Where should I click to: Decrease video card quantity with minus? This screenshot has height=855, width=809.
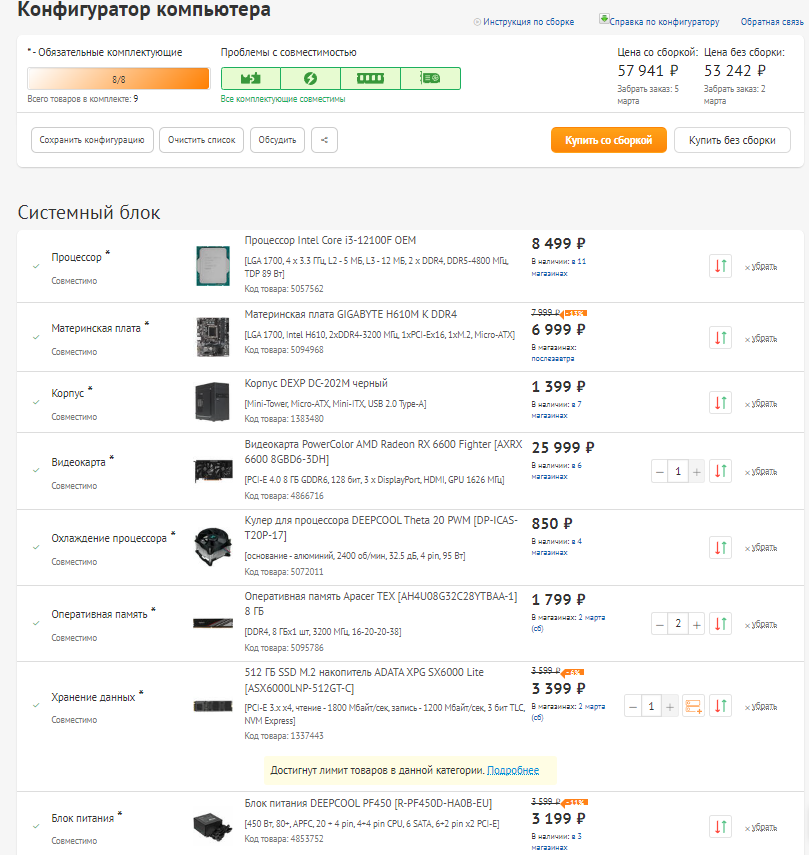click(x=660, y=472)
